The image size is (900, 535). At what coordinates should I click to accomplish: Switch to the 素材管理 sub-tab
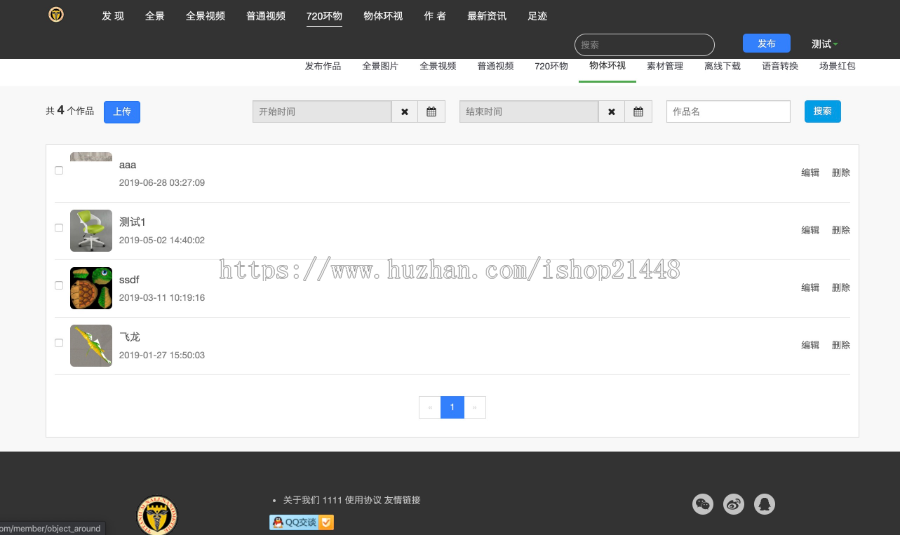coord(665,66)
